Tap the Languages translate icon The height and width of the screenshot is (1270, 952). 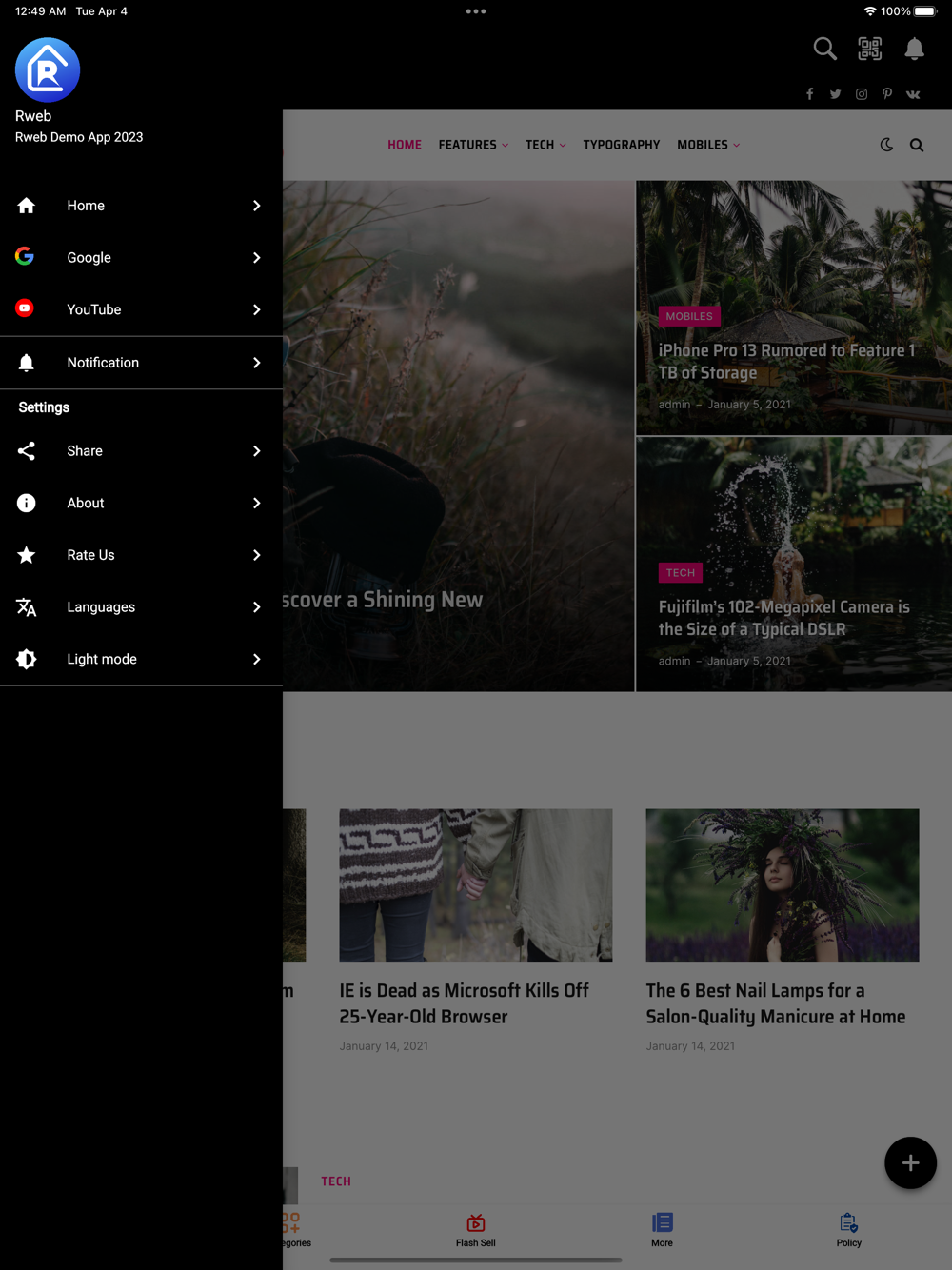click(27, 607)
